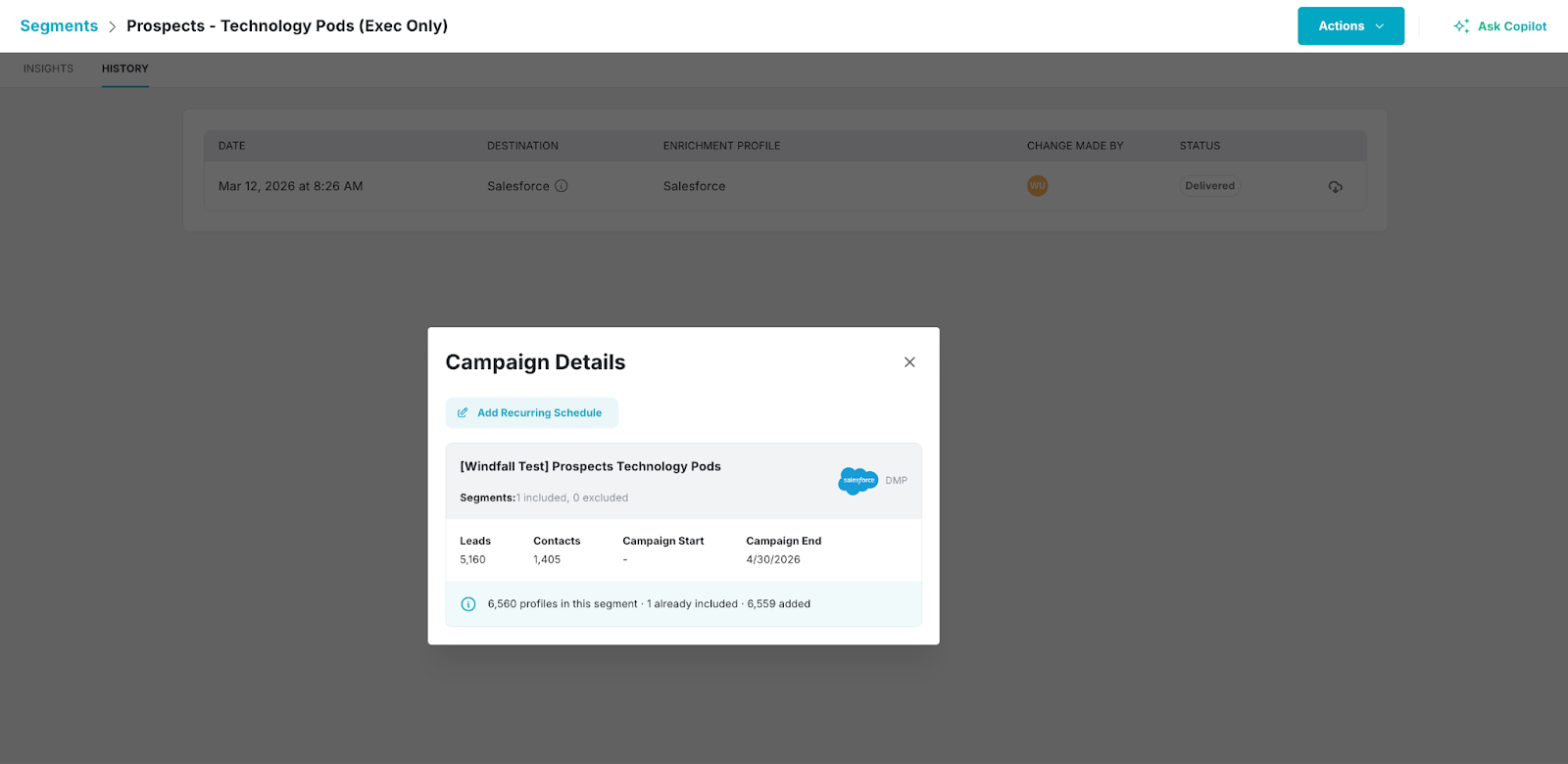Switch to the Insights tab
The width and height of the screenshot is (1568, 764).
point(48,69)
